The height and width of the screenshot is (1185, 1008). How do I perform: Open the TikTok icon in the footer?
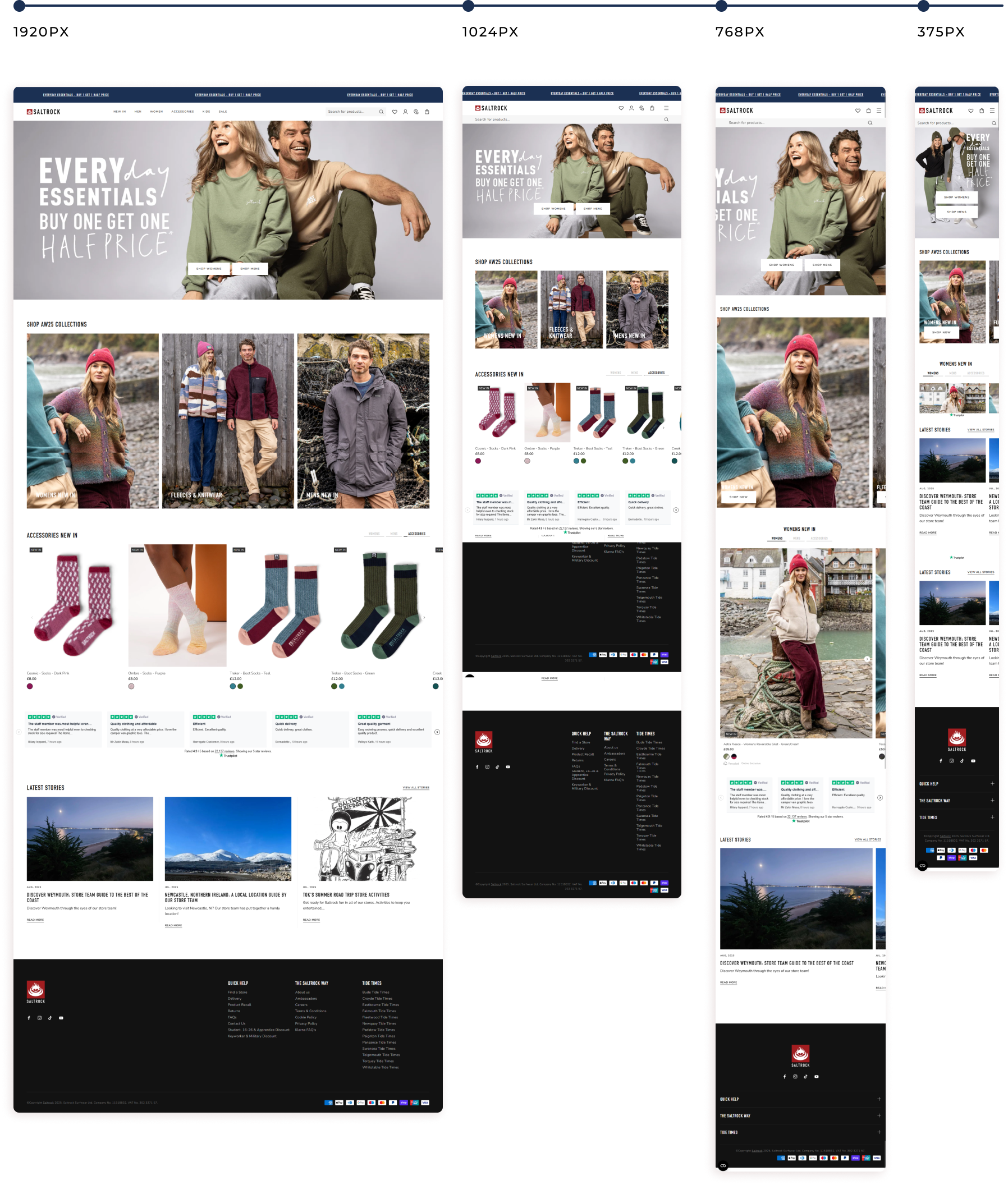[x=51, y=1019]
